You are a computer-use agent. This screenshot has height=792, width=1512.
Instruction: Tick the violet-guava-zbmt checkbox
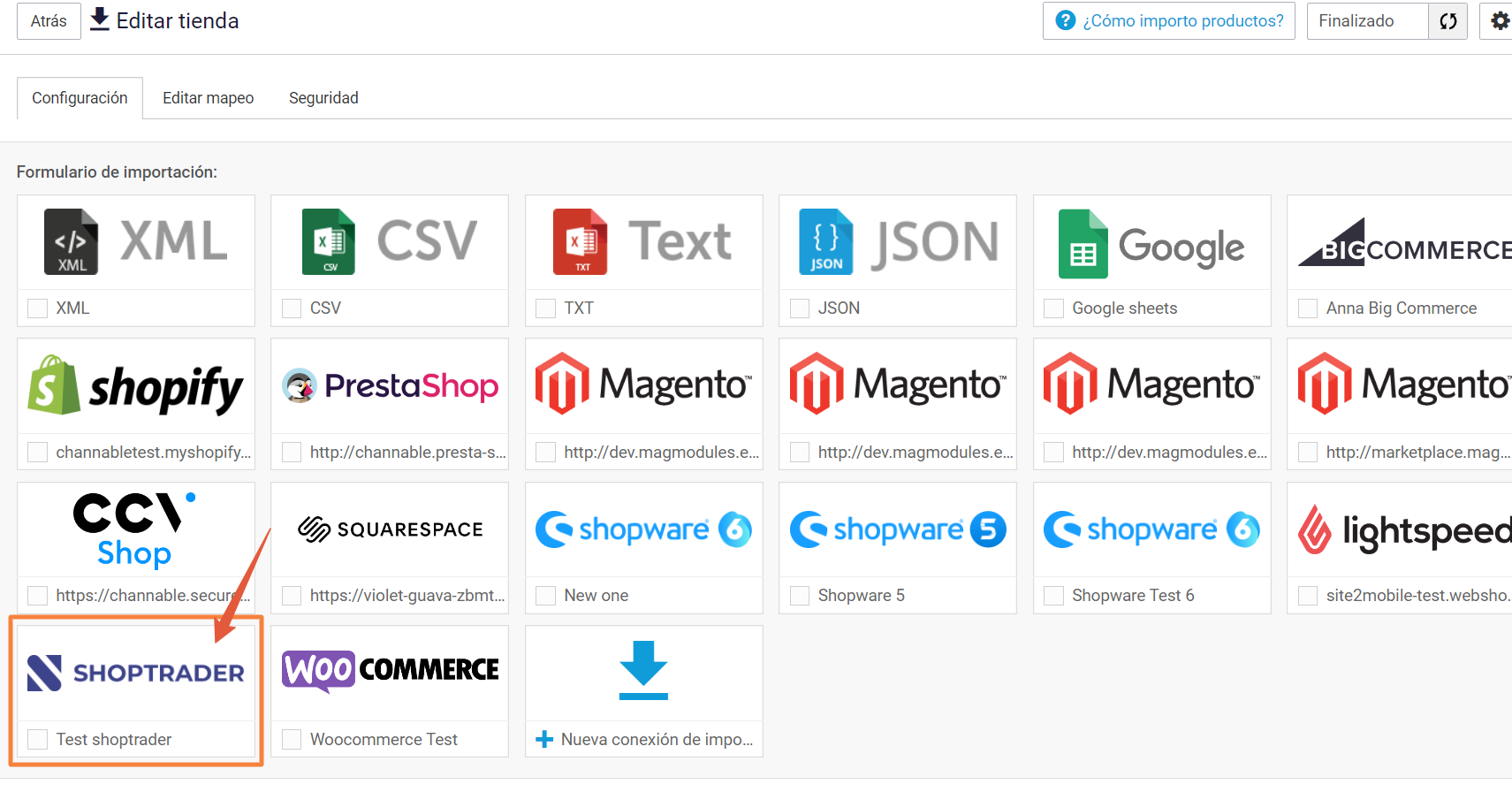pyautogui.click(x=292, y=596)
